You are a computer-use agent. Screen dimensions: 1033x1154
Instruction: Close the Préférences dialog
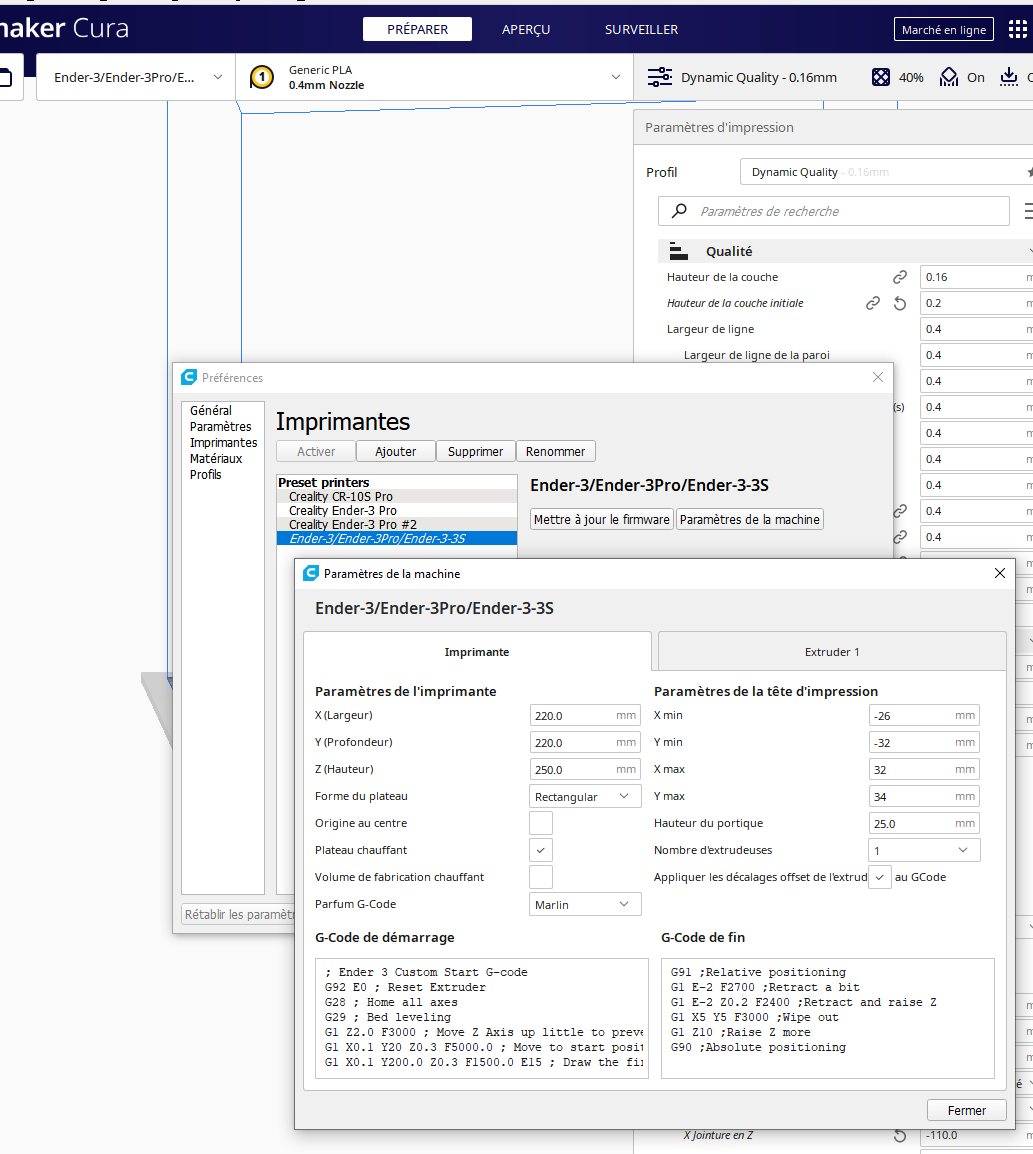878,377
